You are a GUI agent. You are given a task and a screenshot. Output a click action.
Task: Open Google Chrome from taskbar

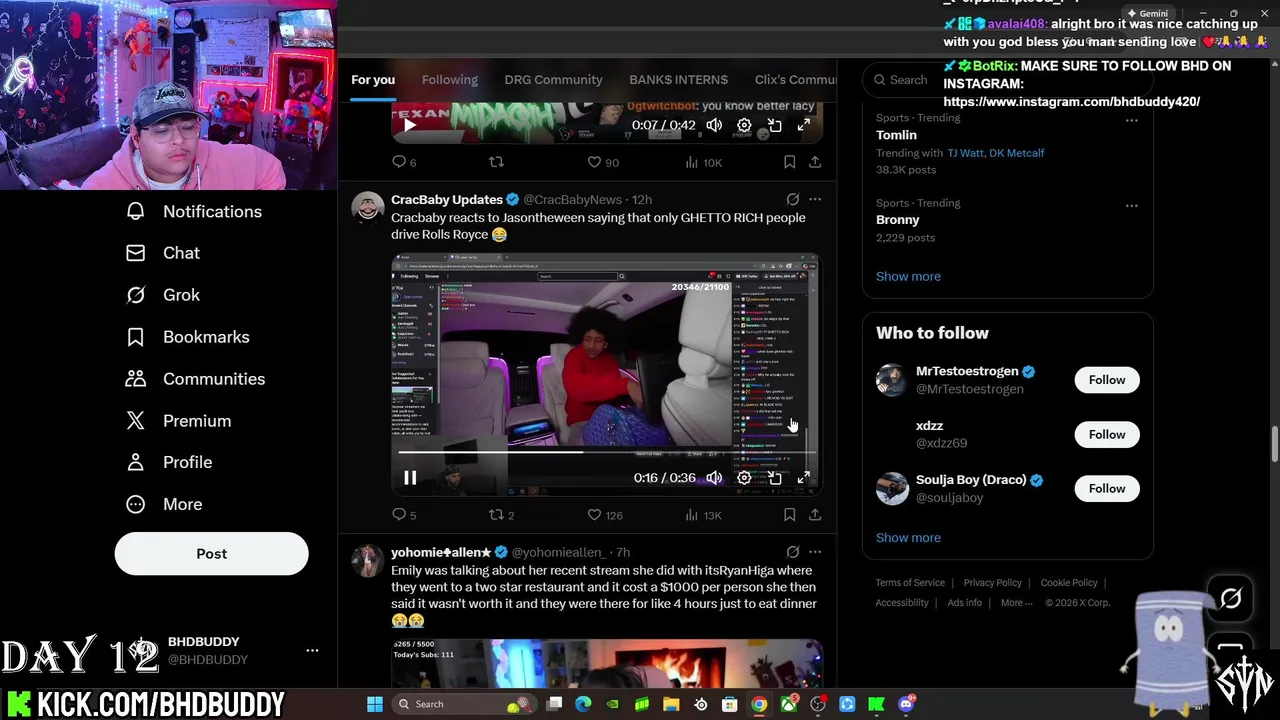pyautogui.click(x=760, y=704)
